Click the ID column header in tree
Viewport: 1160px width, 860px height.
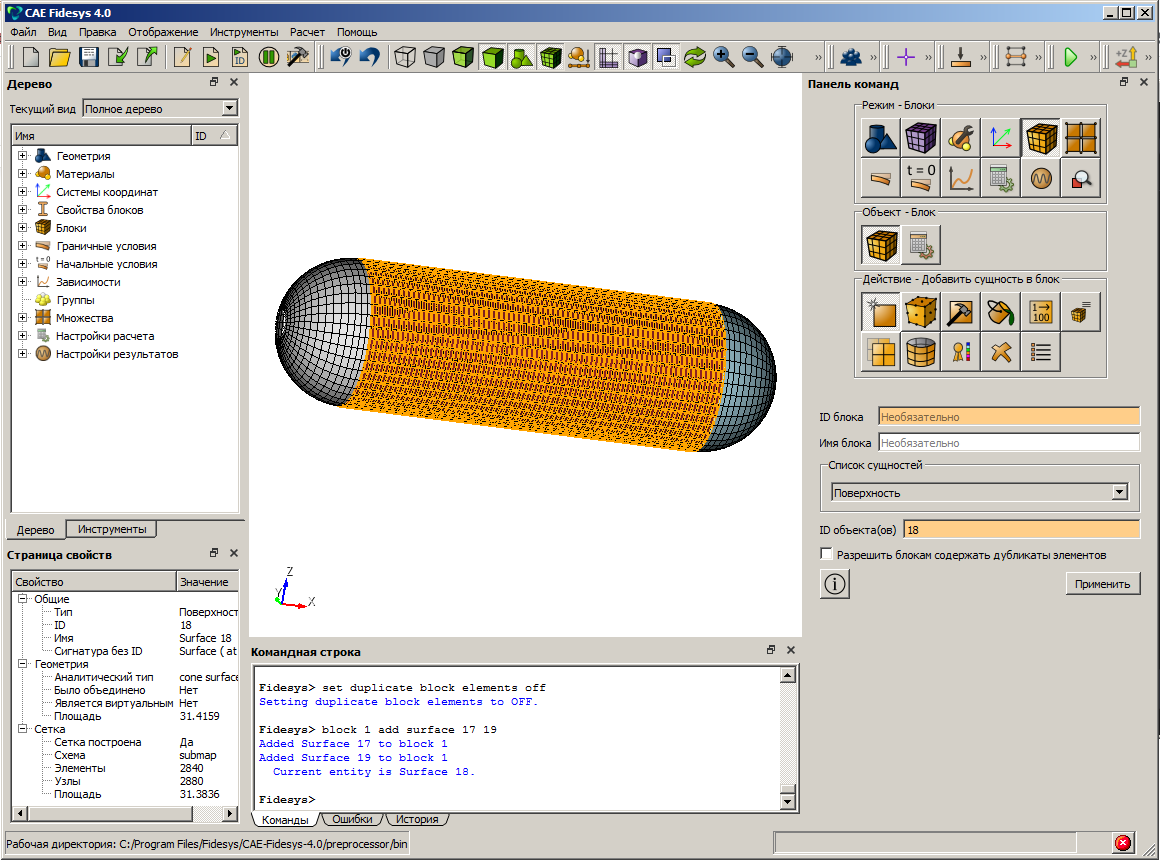click(x=214, y=135)
